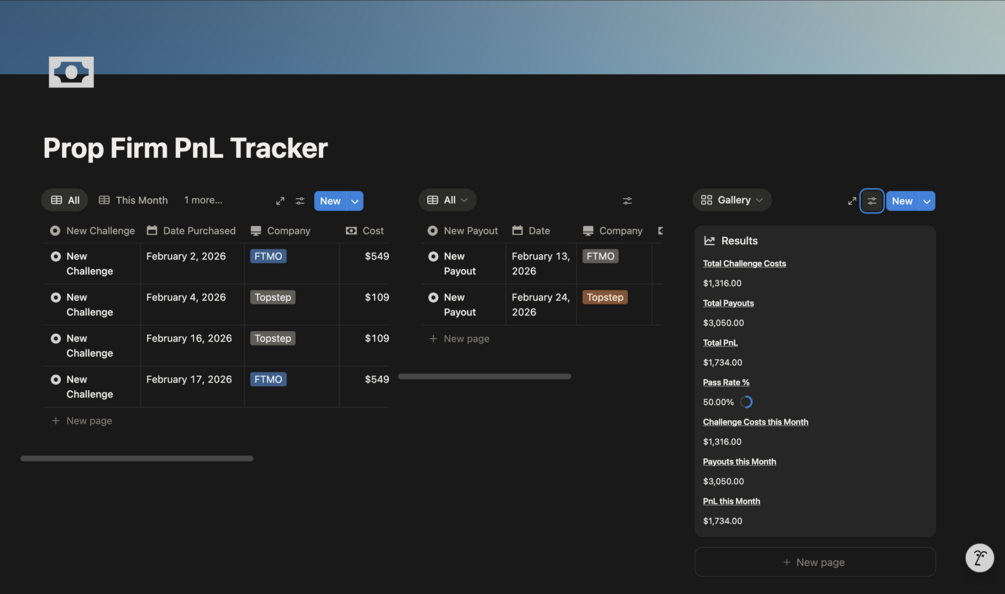This screenshot has height=594, width=1005.
Task: Expand the gallery database to full page
Action: [x=852, y=201]
